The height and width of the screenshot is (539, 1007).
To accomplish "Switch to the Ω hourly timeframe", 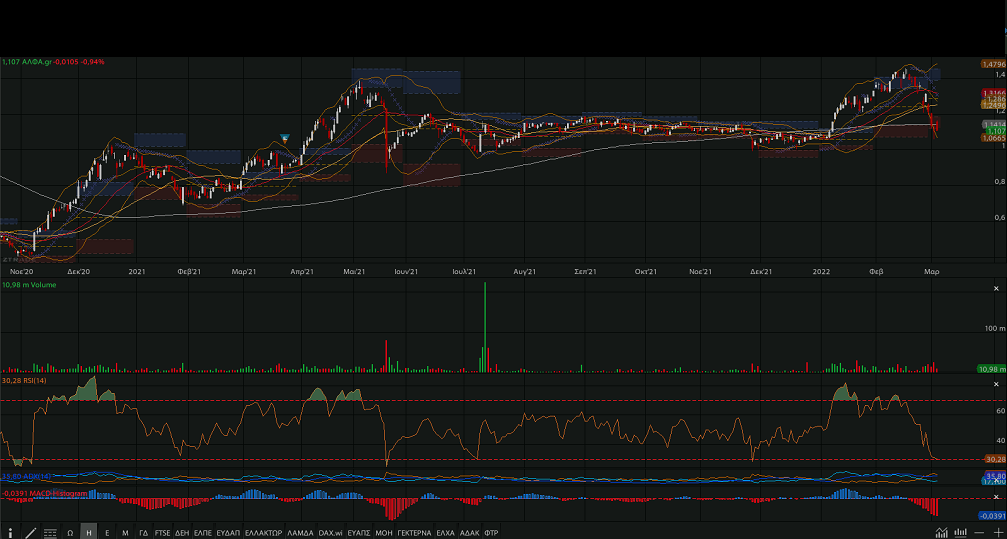I will pos(70,533).
